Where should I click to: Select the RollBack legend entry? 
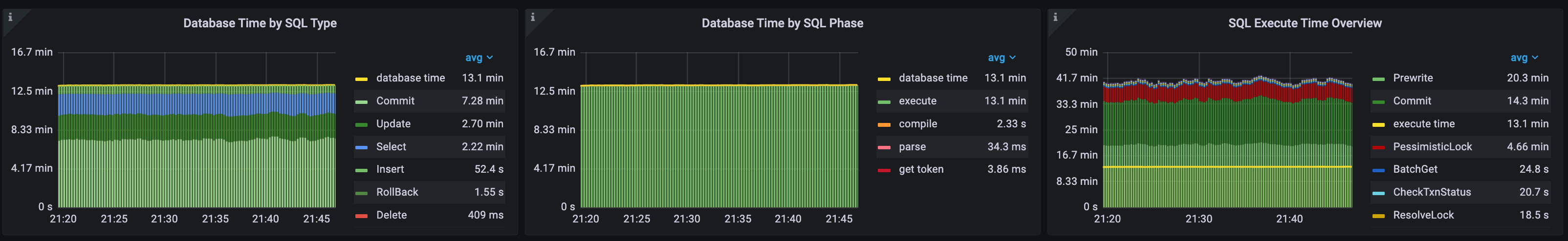[x=397, y=192]
